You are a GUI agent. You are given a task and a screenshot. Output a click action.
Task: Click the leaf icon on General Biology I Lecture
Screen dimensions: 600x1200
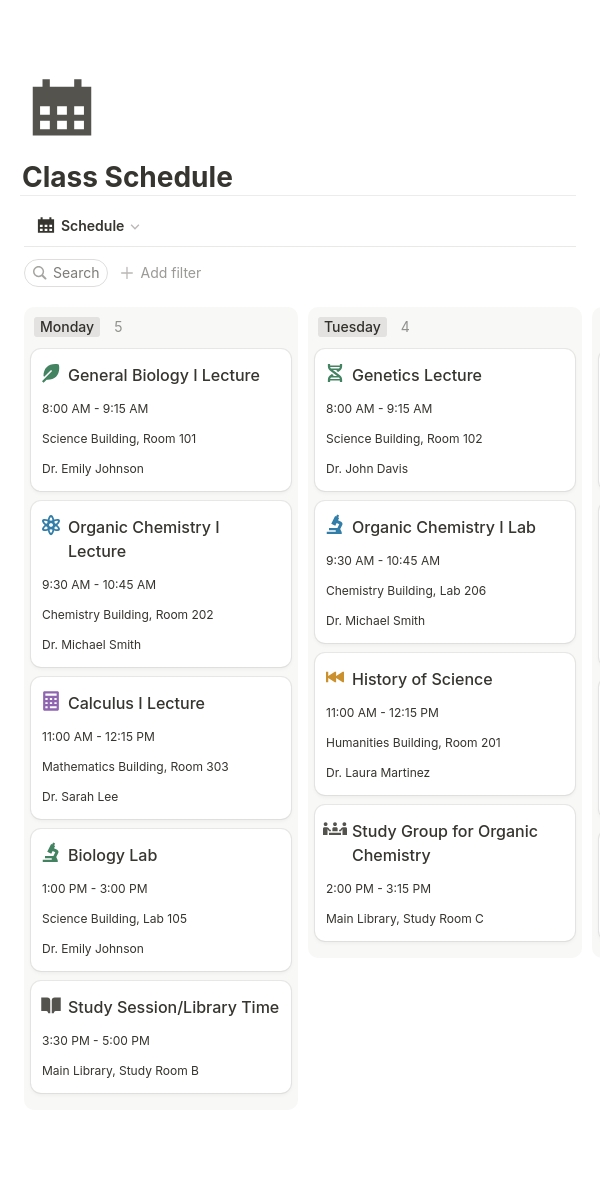(51, 373)
